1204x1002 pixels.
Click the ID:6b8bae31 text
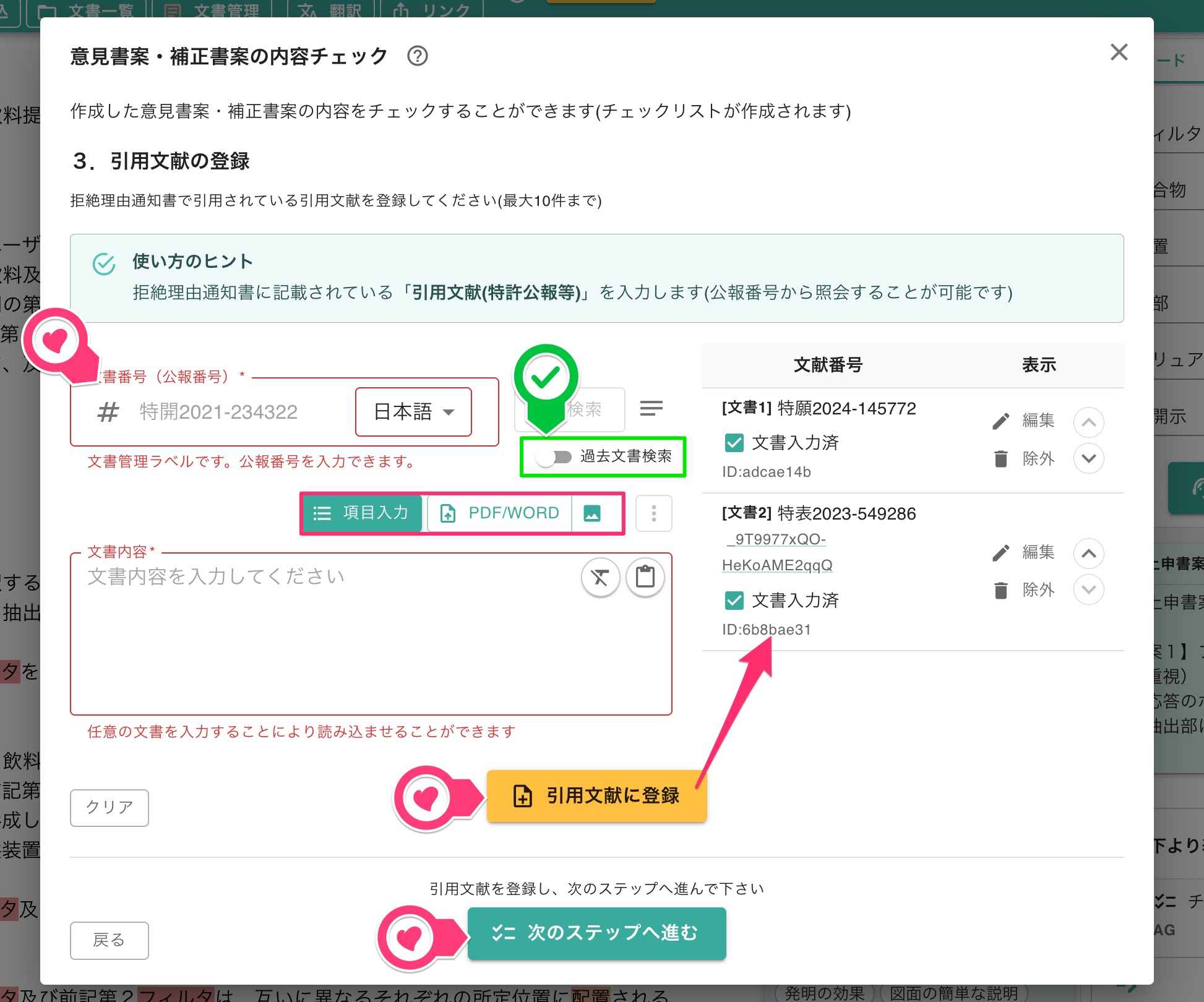pos(766,630)
